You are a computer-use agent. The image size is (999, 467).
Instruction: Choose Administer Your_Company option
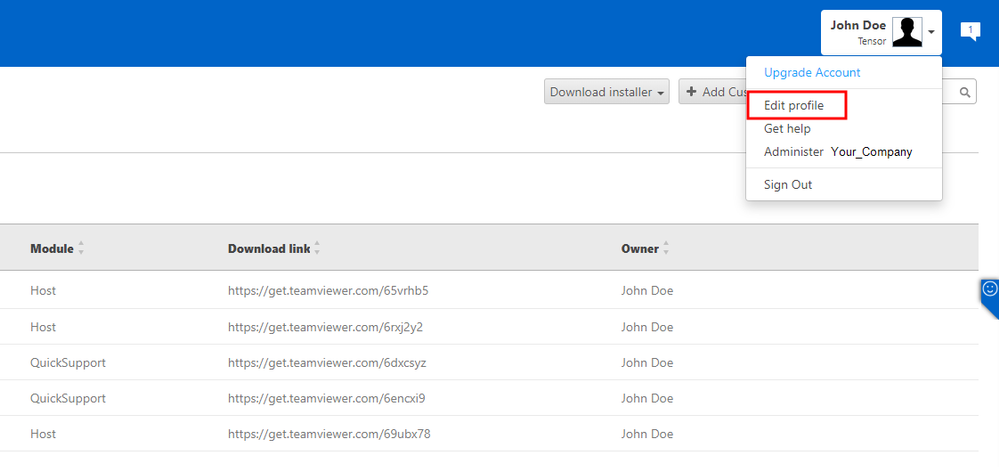pyautogui.click(x=838, y=152)
